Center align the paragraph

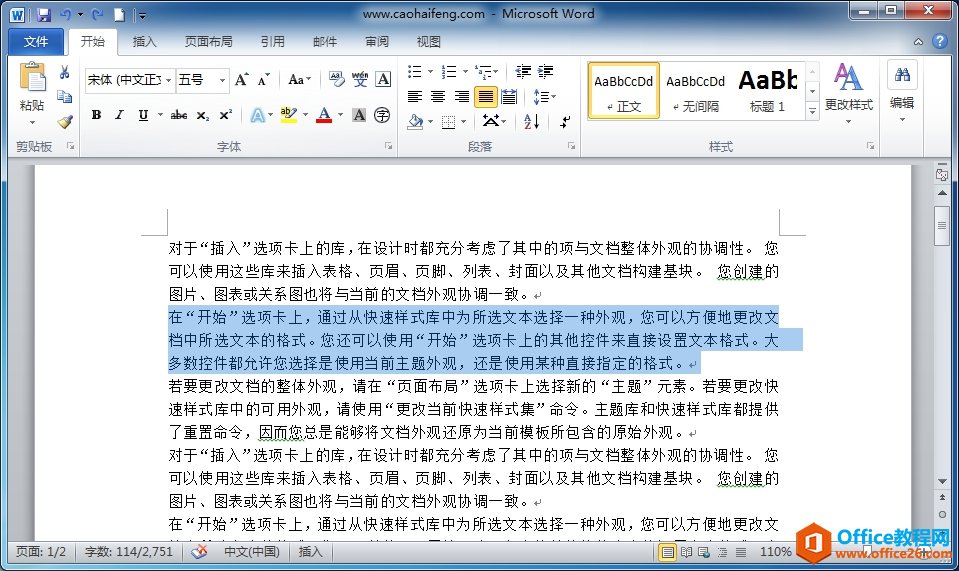(x=438, y=97)
